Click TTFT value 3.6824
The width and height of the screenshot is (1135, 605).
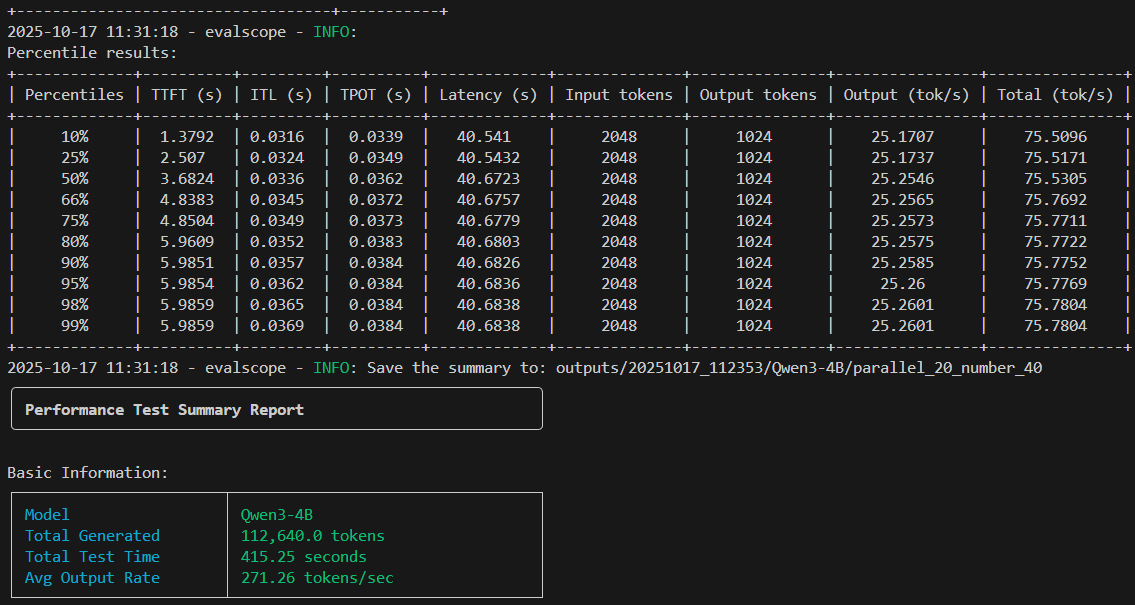[187, 179]
